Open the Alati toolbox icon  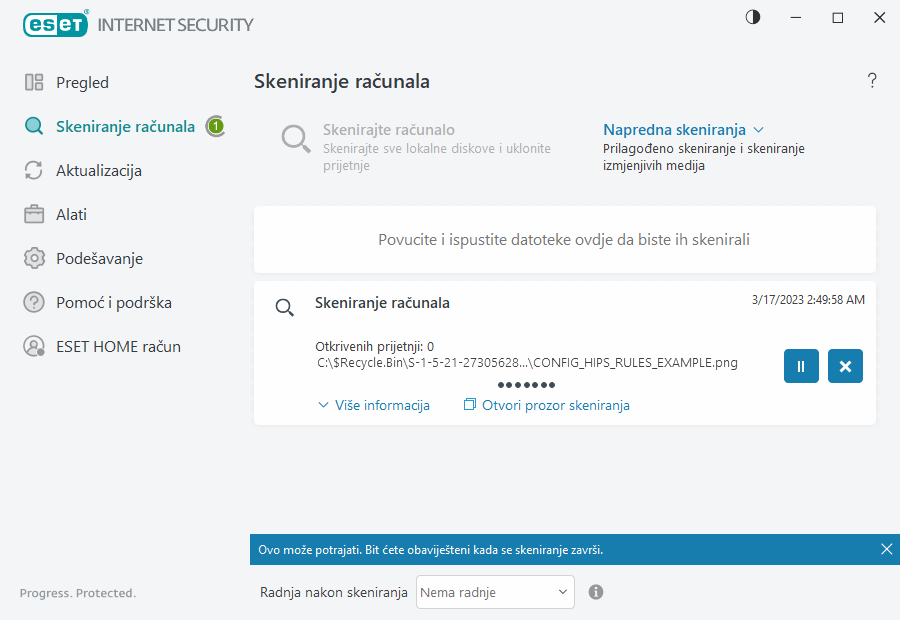33,214
